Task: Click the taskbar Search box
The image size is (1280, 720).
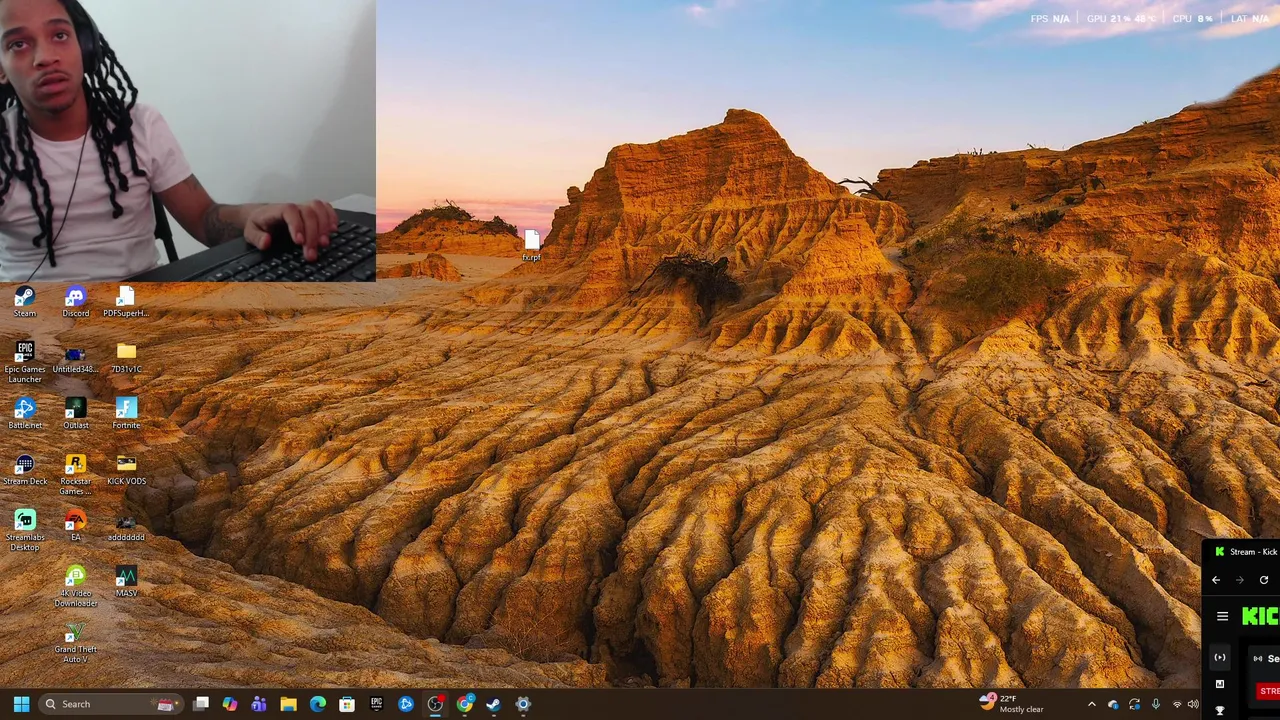Action: [x=110, y=704]
